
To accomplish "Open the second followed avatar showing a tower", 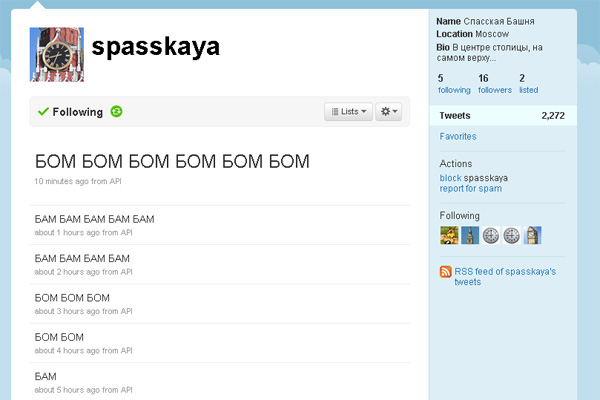I will tap(470, 235).
